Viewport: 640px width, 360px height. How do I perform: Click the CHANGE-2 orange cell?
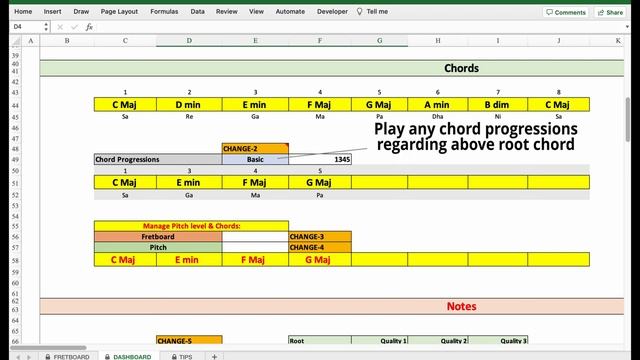click(x=255, y=149)
